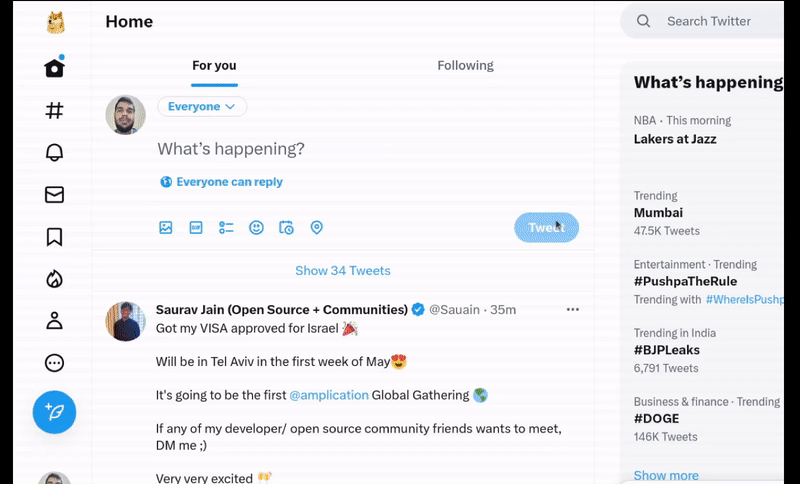Viewport: 800px width, 484px height.
Task: Open Notifications bell in sidebar
Action: (54, 152)
